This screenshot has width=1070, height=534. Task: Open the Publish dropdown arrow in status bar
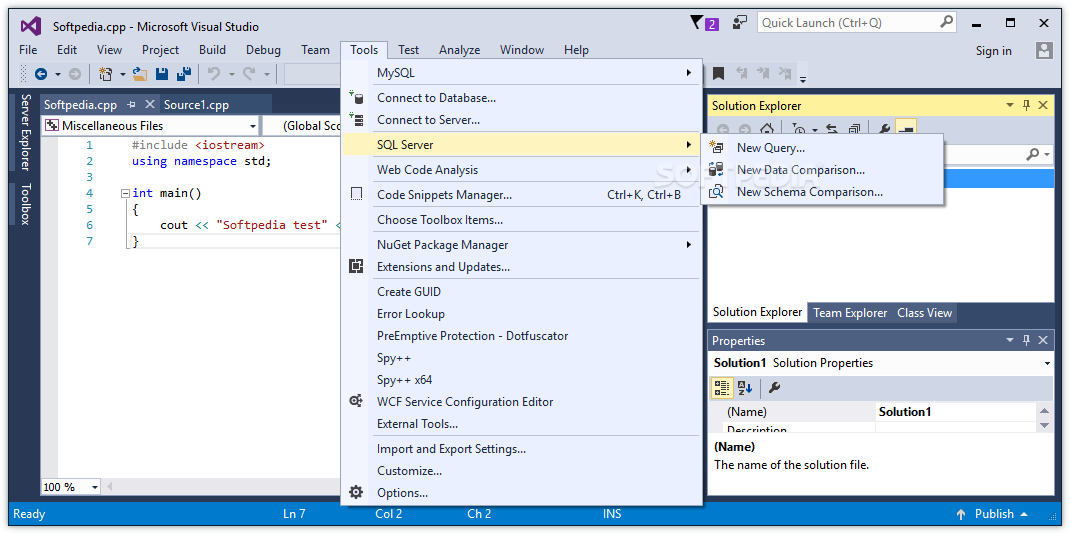1024,514
